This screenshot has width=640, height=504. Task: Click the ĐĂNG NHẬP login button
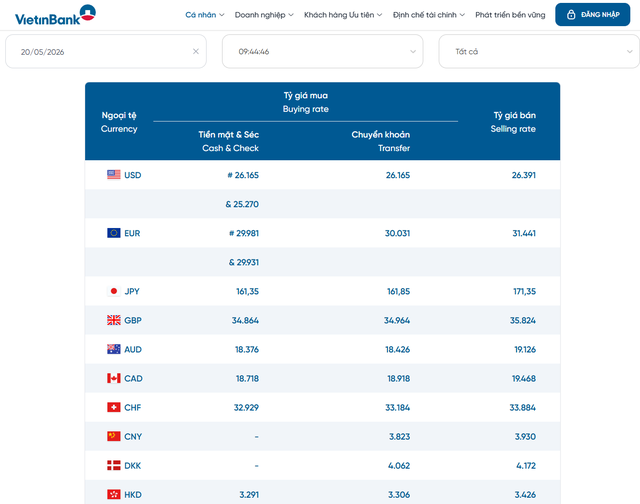[593, 15]
